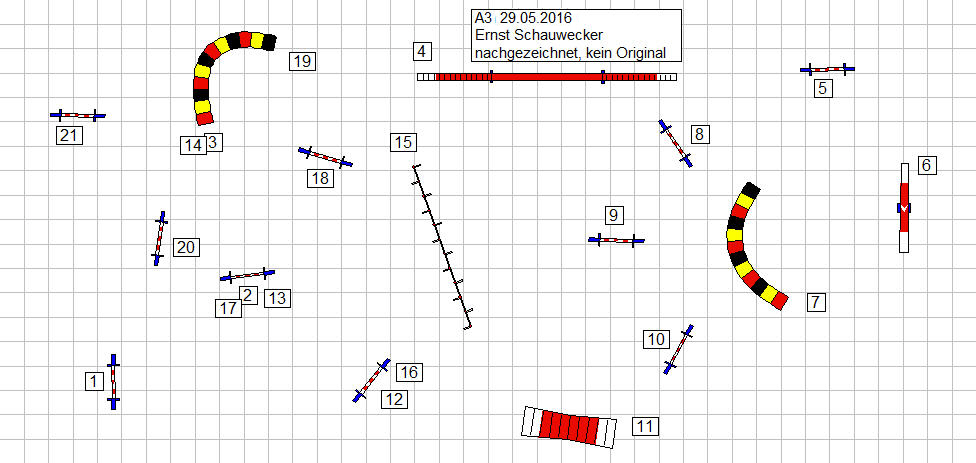Click the jump obstacle numbered 5
This screenshot has width=976, height=463.
pyautogui.click(x=827, y=69)
